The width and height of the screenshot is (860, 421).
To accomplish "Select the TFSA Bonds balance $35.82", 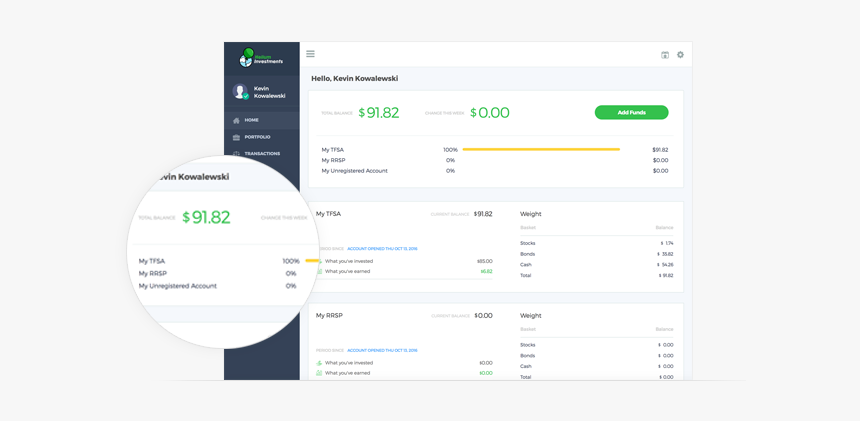I will 665,254.
